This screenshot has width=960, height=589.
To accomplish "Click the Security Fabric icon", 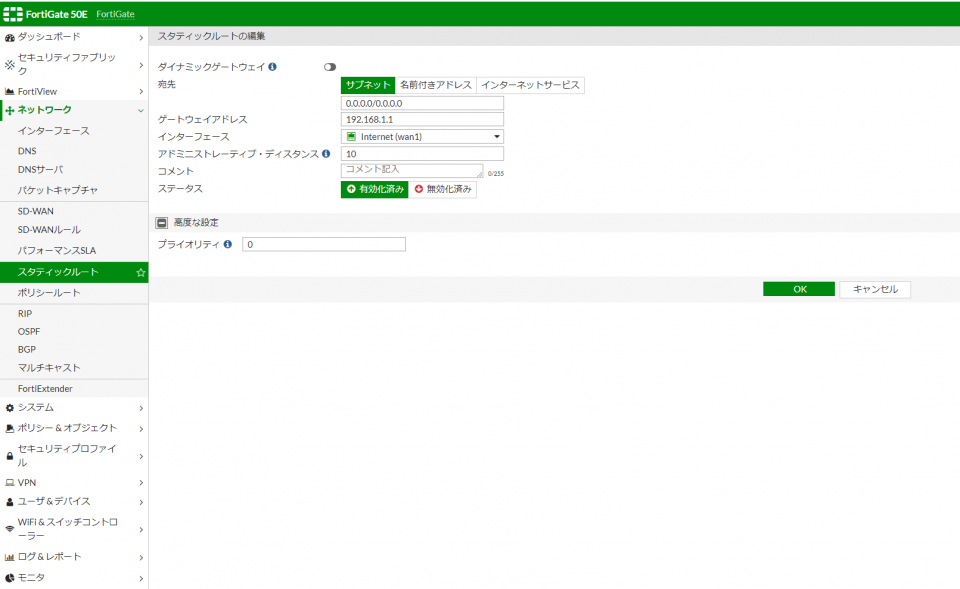I will tap(9, 64).
